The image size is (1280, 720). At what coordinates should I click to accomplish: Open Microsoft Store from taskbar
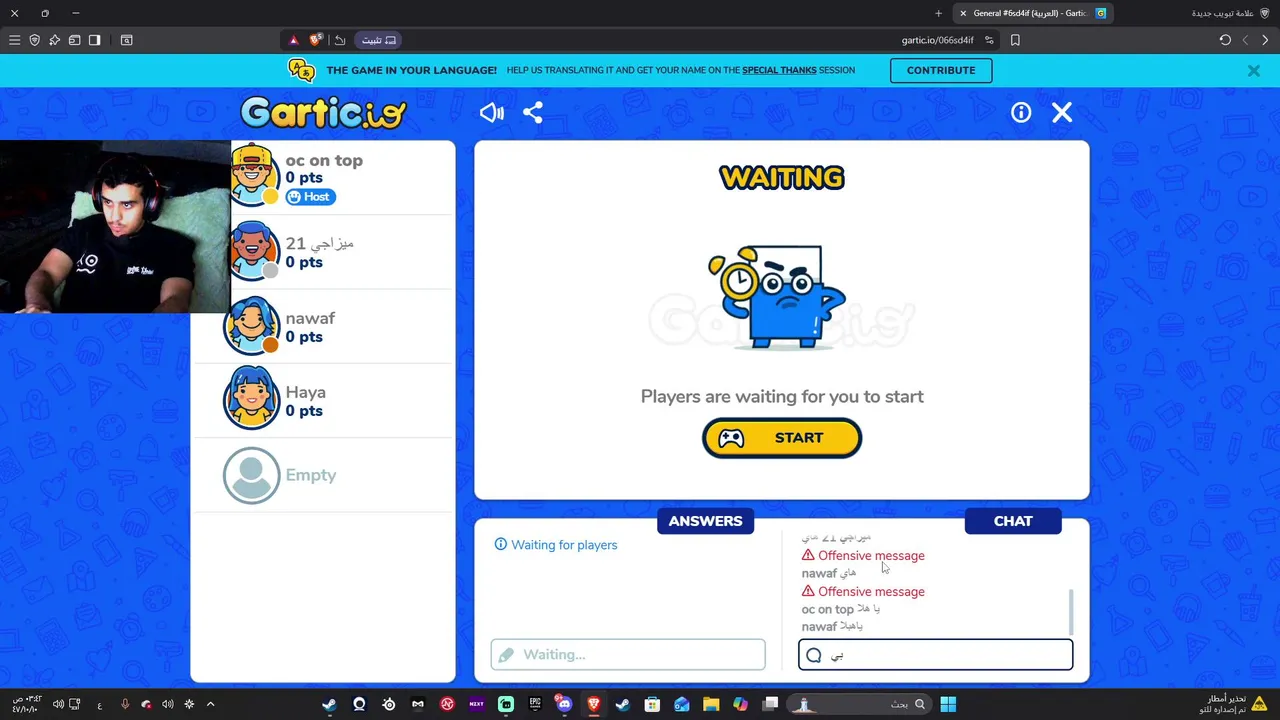pyautogui.click(x=652, y=704)
